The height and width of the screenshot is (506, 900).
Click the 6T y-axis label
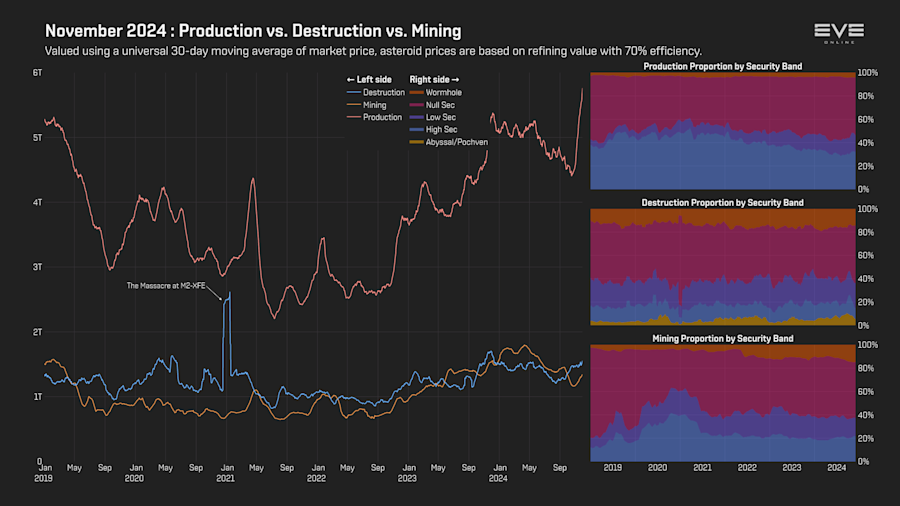[x=37, y=73]
